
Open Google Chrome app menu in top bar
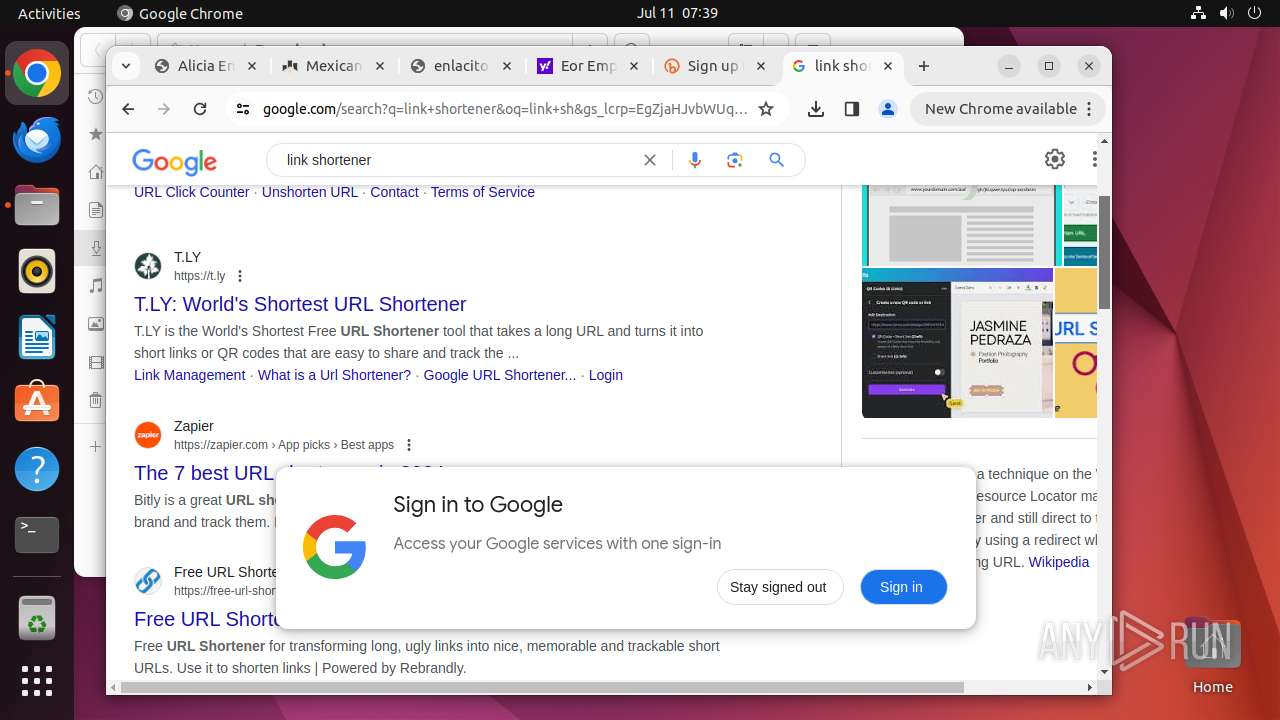(x=180, y=13)
